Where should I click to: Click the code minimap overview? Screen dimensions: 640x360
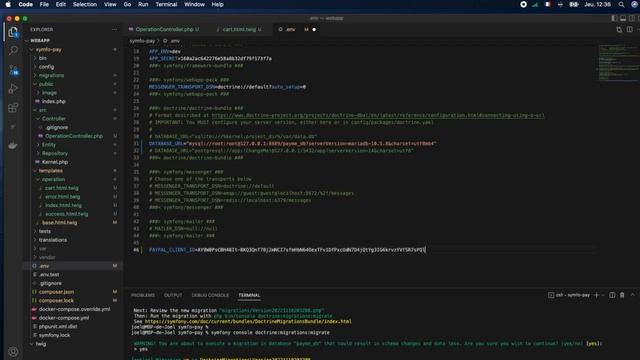point(618,63)
